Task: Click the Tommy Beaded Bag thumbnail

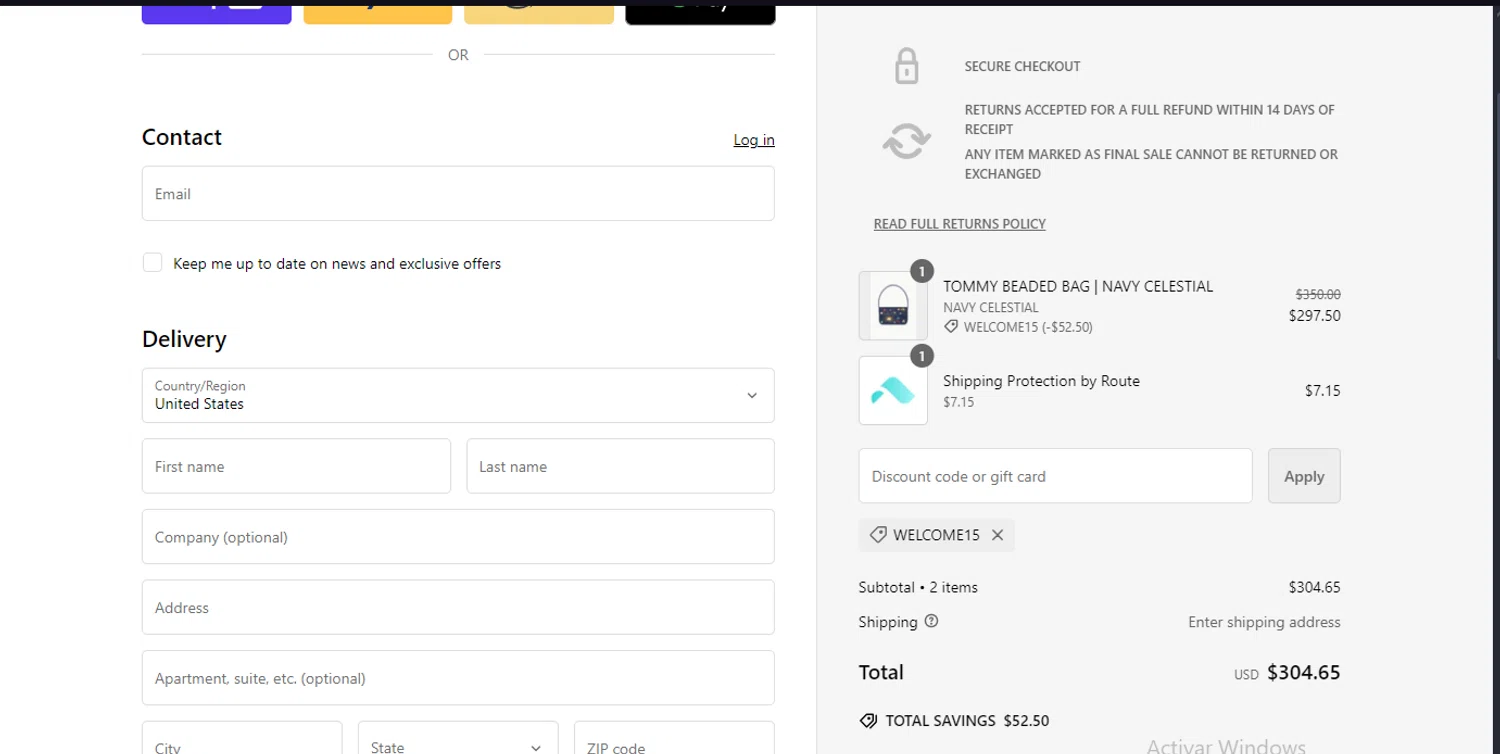Action: (893, 305)
